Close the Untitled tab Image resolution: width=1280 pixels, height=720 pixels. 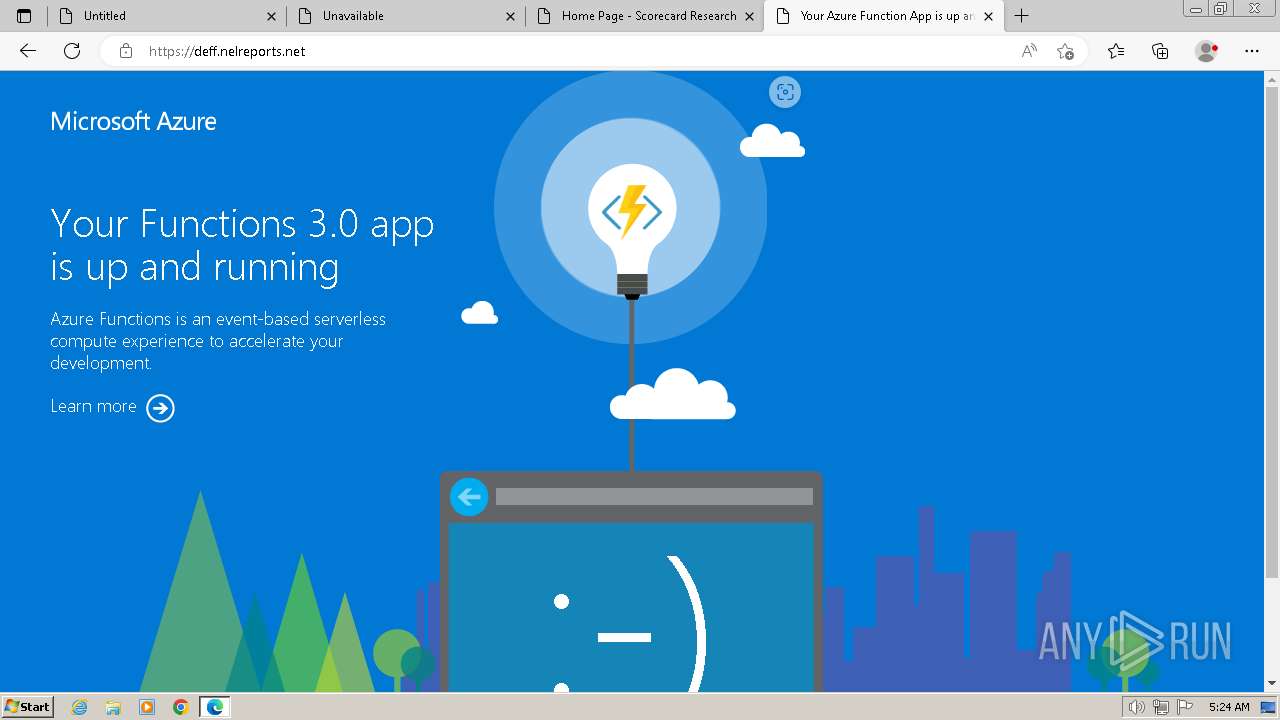click(271, 16)
